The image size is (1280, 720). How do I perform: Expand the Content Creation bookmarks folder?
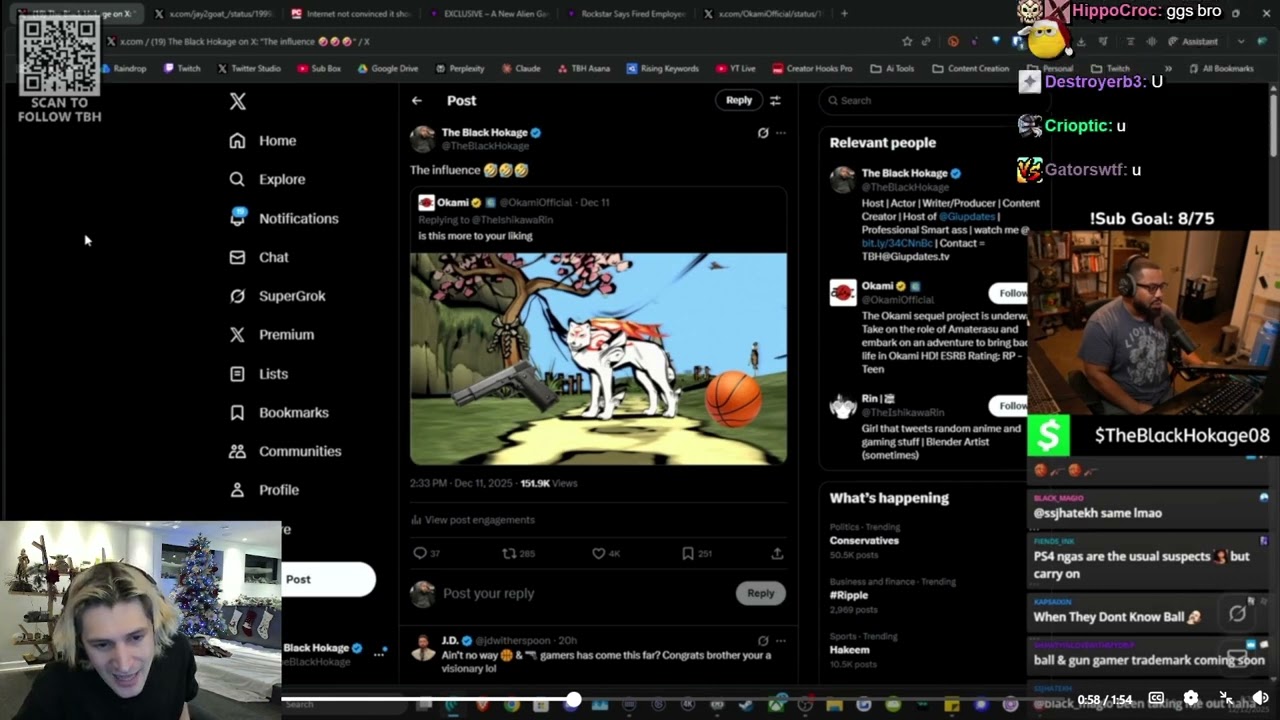[970, 69]
